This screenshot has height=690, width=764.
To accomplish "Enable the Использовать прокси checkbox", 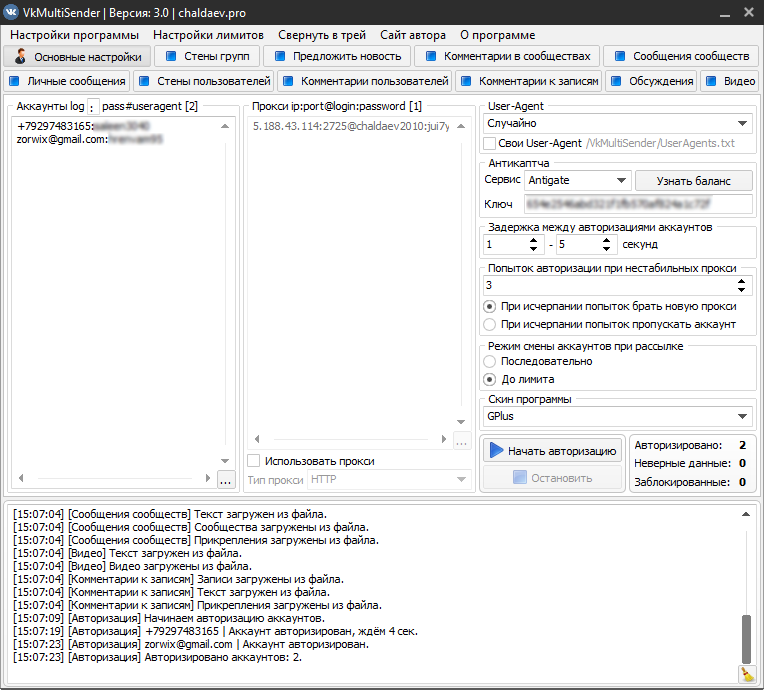I will click(254, 460).
